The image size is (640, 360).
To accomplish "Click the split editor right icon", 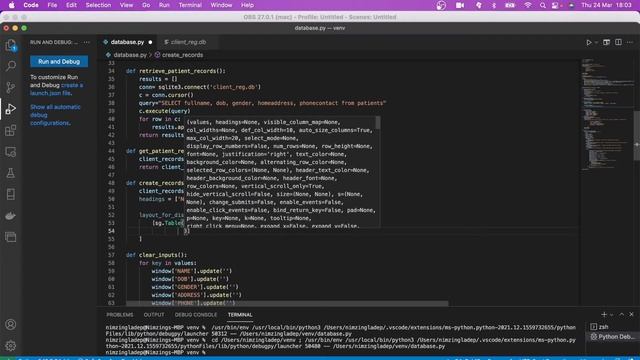I will [618, 42].
